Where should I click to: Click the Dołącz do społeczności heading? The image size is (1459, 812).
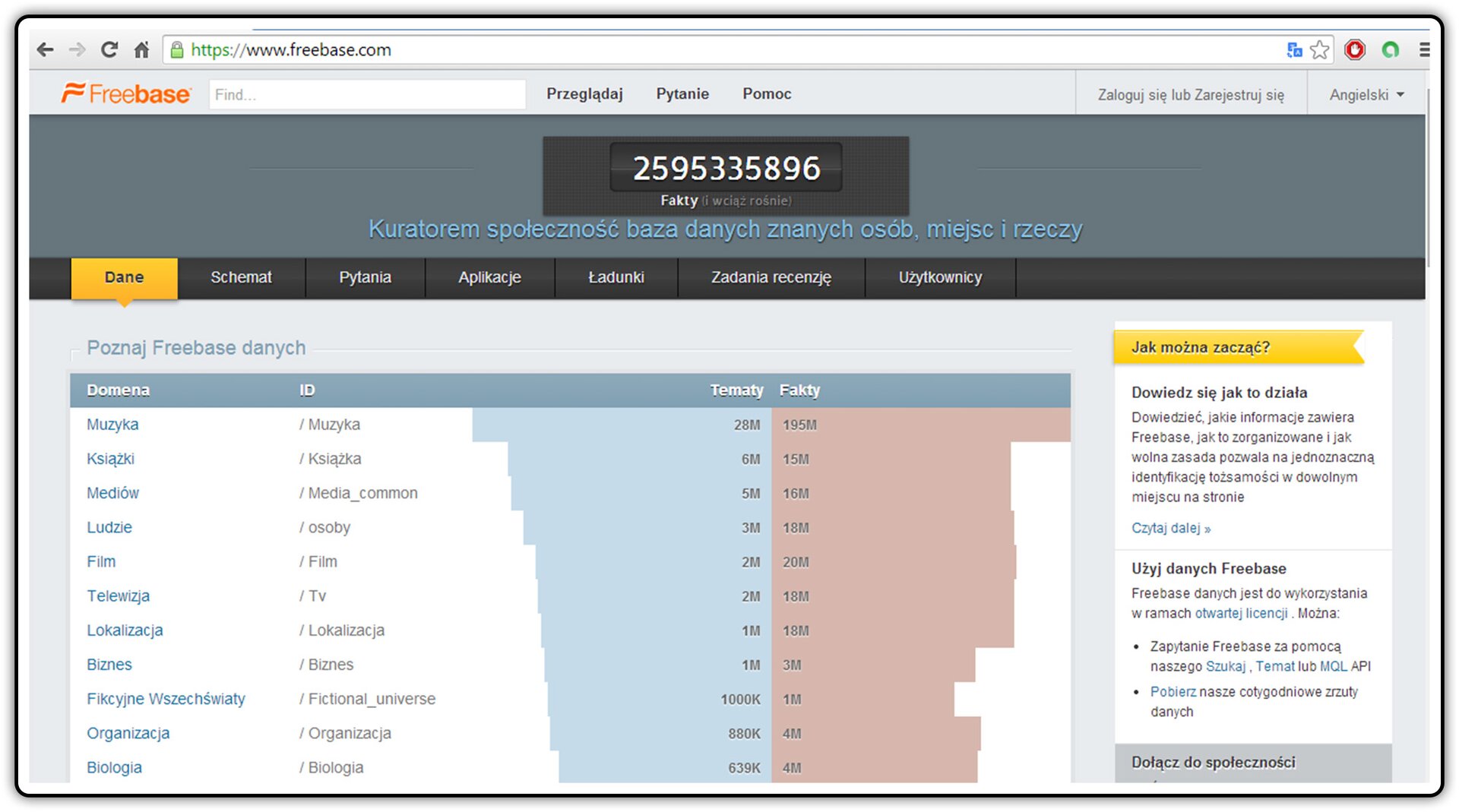point(1213,762)
